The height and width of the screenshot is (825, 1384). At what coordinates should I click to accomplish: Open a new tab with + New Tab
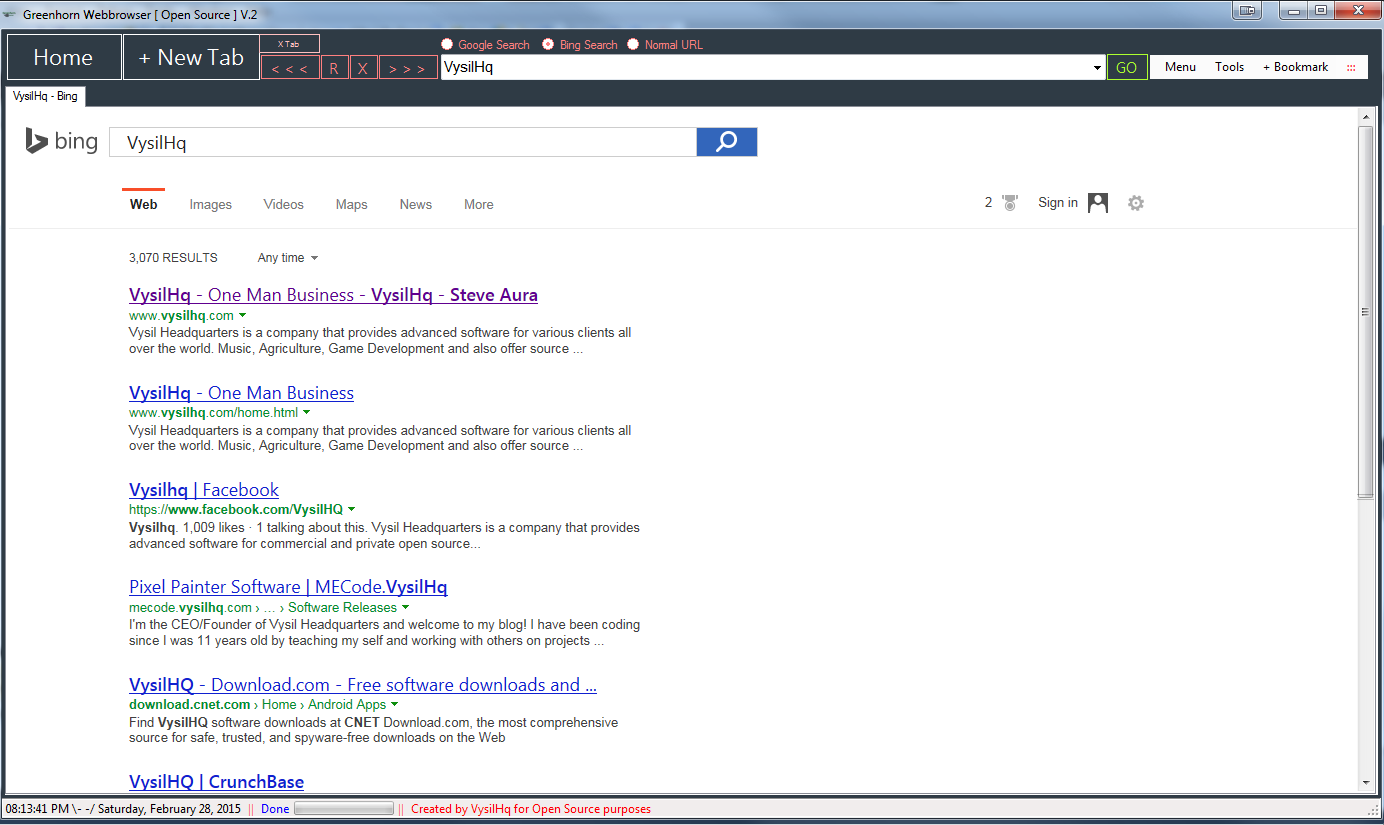point(190,57)
